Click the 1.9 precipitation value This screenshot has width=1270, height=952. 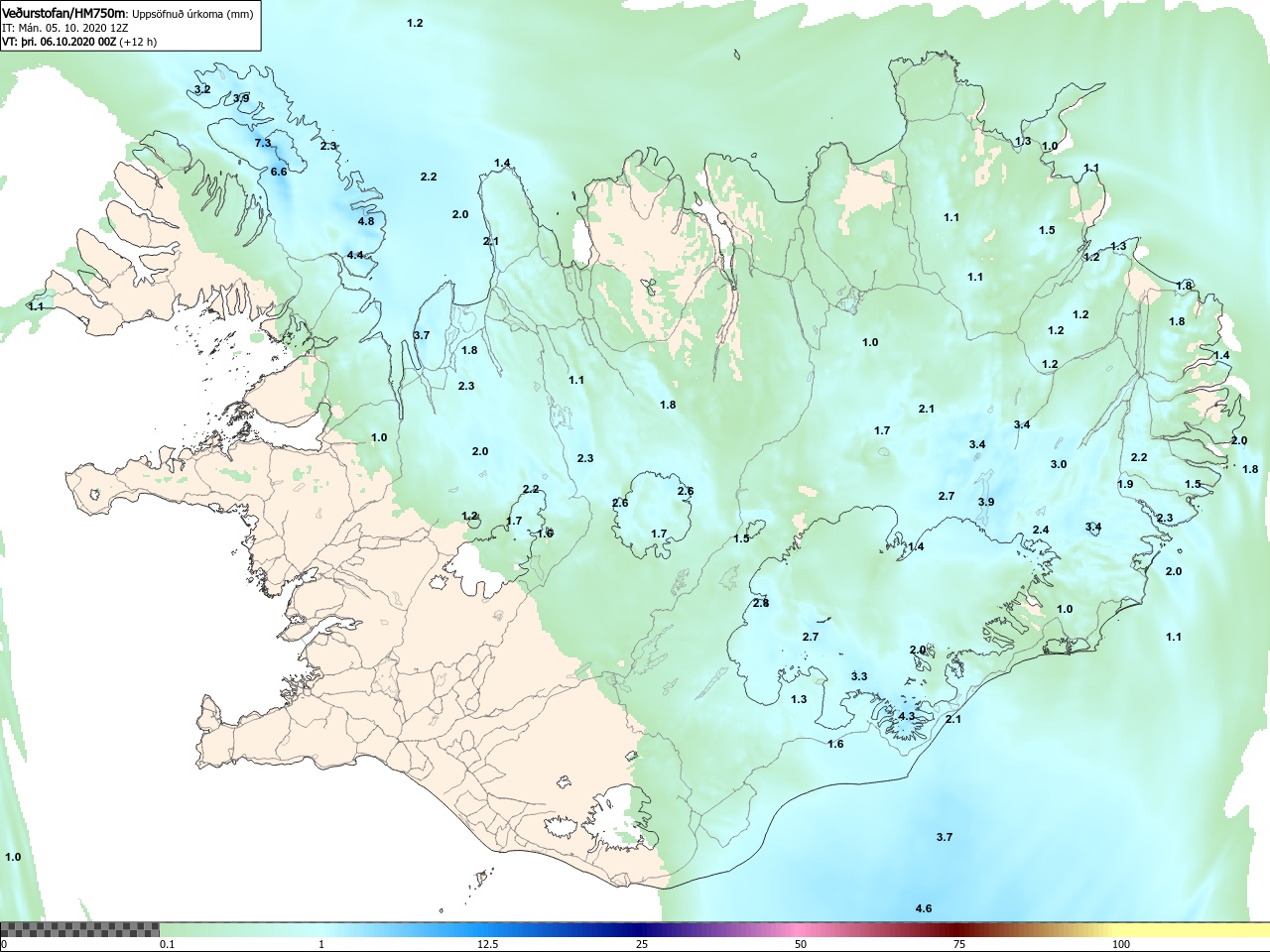pyautogui.click(x=1125, y=484)
